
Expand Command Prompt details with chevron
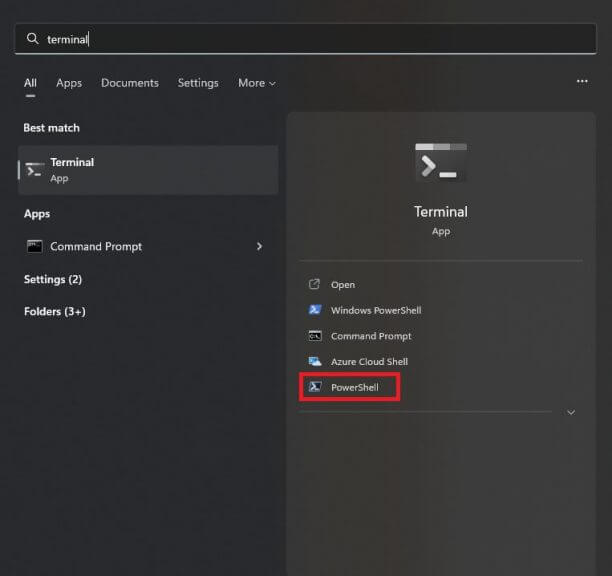pos(259,246)
